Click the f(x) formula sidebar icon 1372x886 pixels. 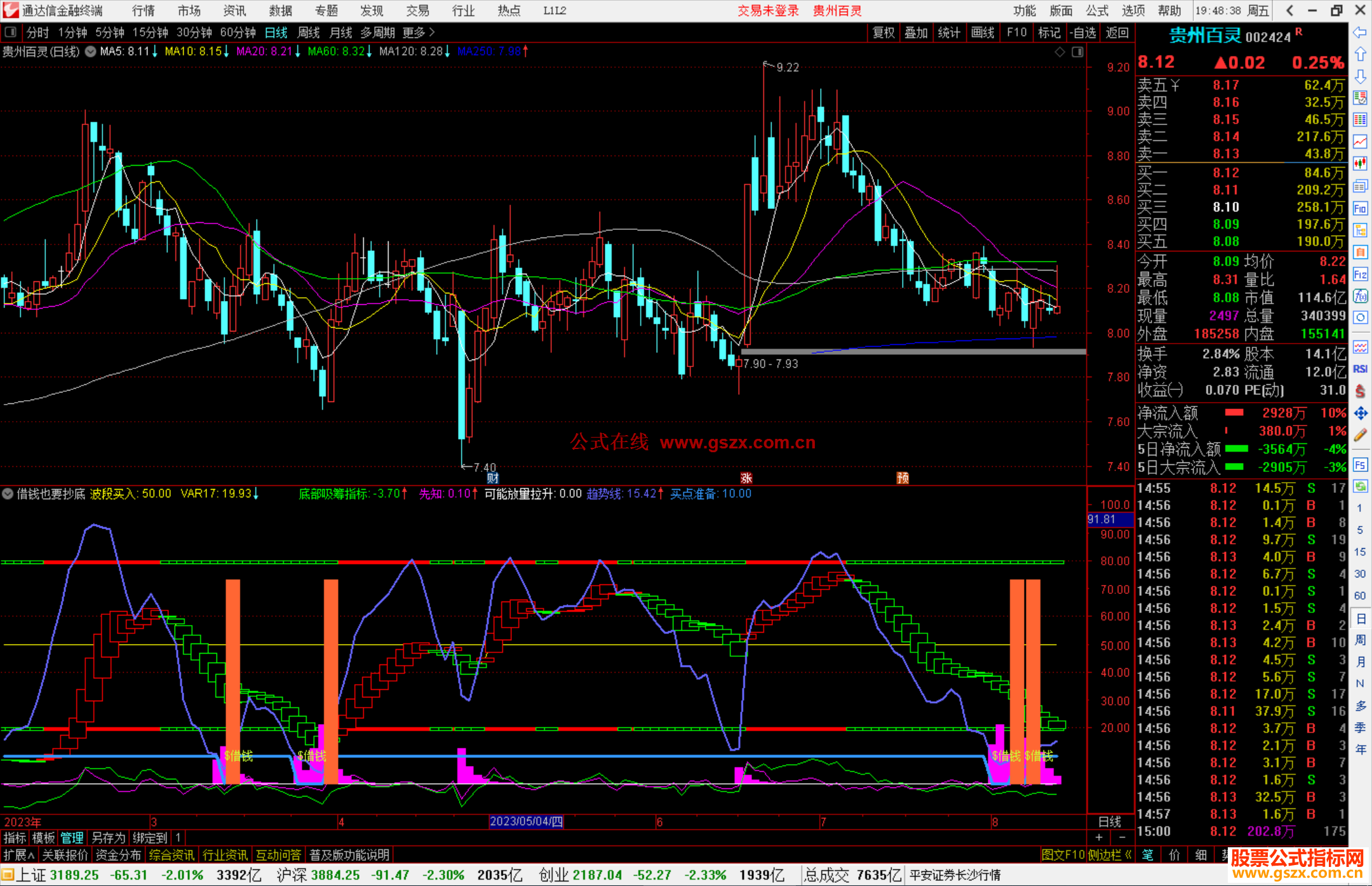[x=1360, y=297]
